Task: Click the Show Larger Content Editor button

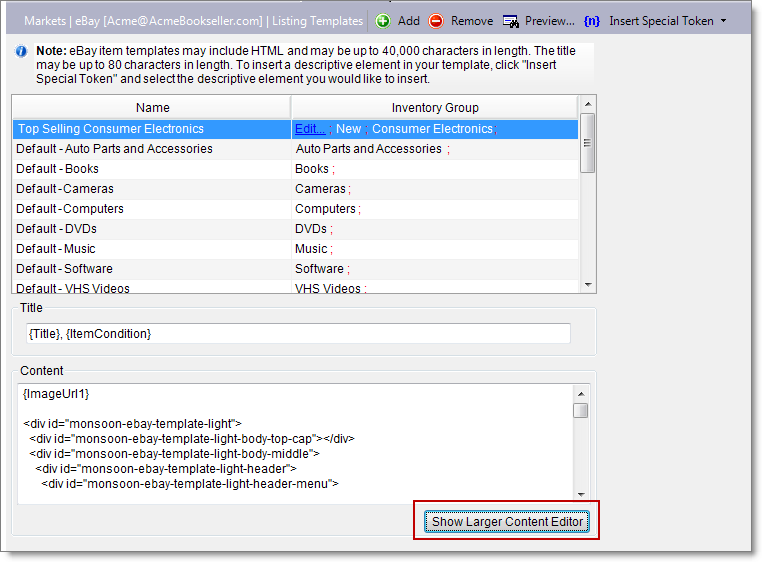Action: (x=507, y=522)
